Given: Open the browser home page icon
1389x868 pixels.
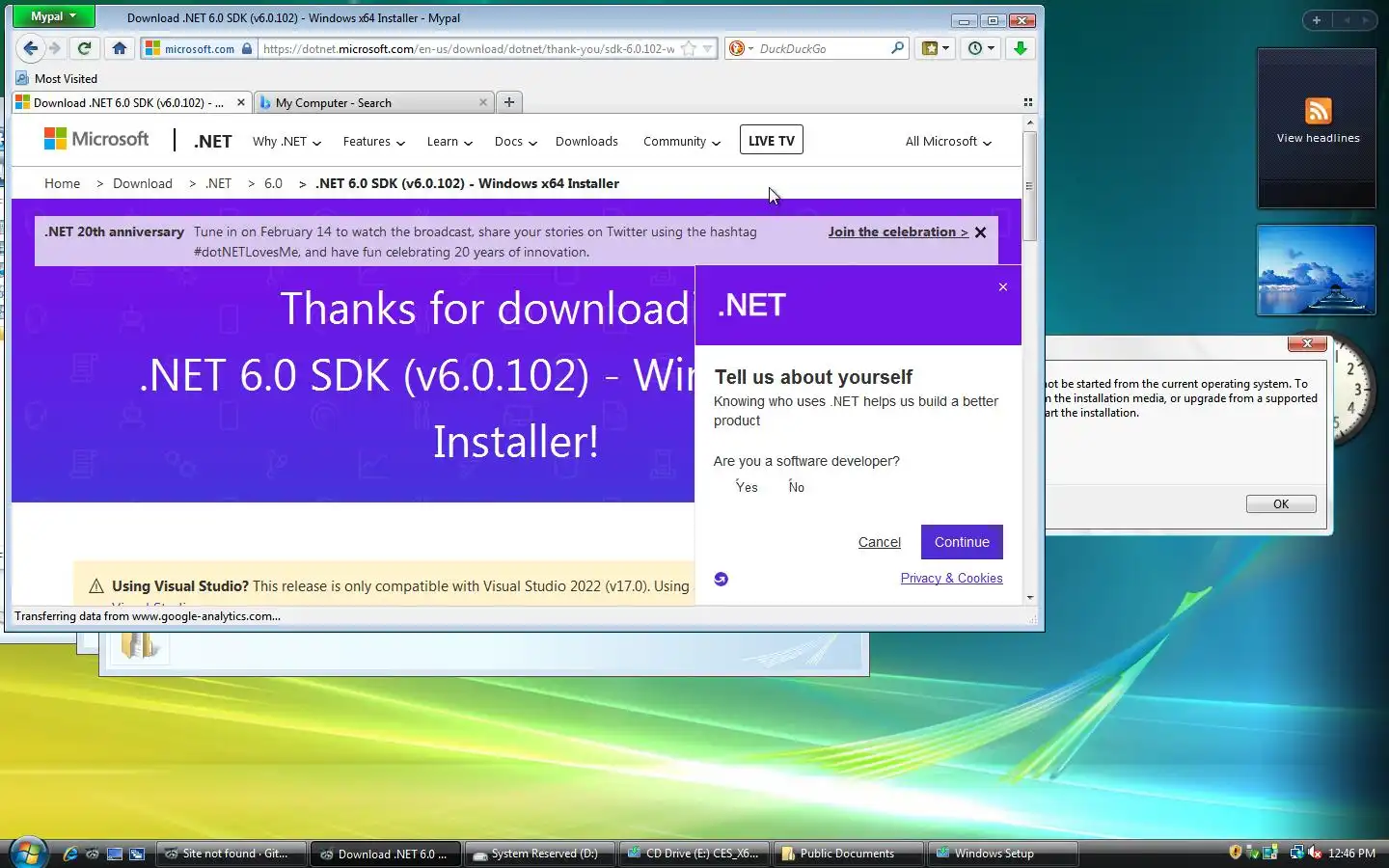Looking at the screenshot, I should click(x=120, y=48).
